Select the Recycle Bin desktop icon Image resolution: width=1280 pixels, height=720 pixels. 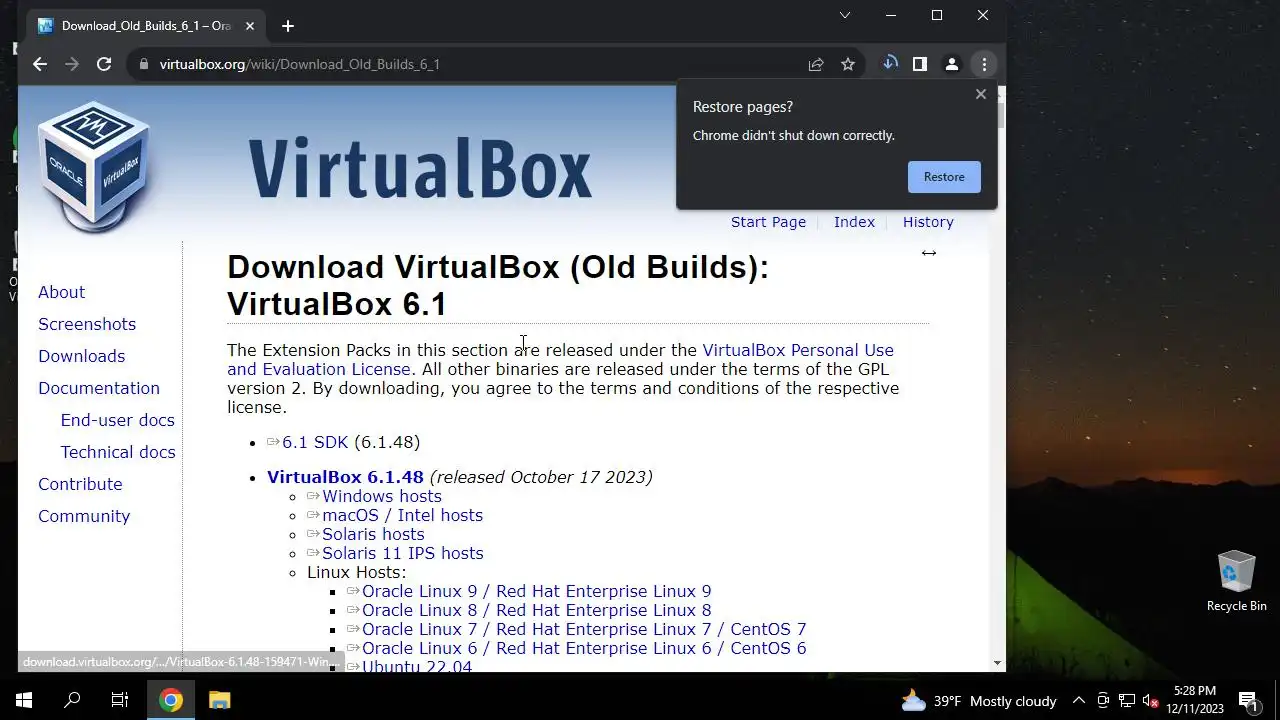[x=1237, y=580]
